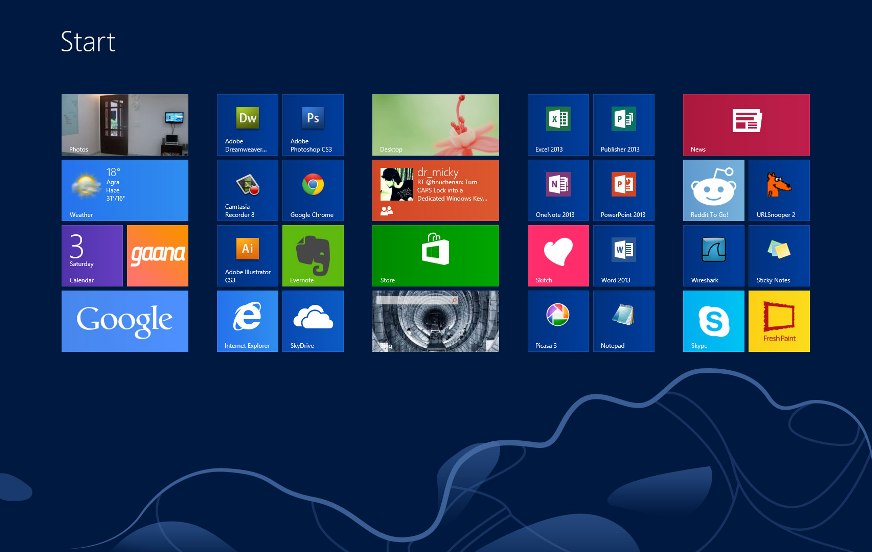The height and width of the screenshot is (552, 872).
Task: Launch URLSnooper 2
Action: 779,191
